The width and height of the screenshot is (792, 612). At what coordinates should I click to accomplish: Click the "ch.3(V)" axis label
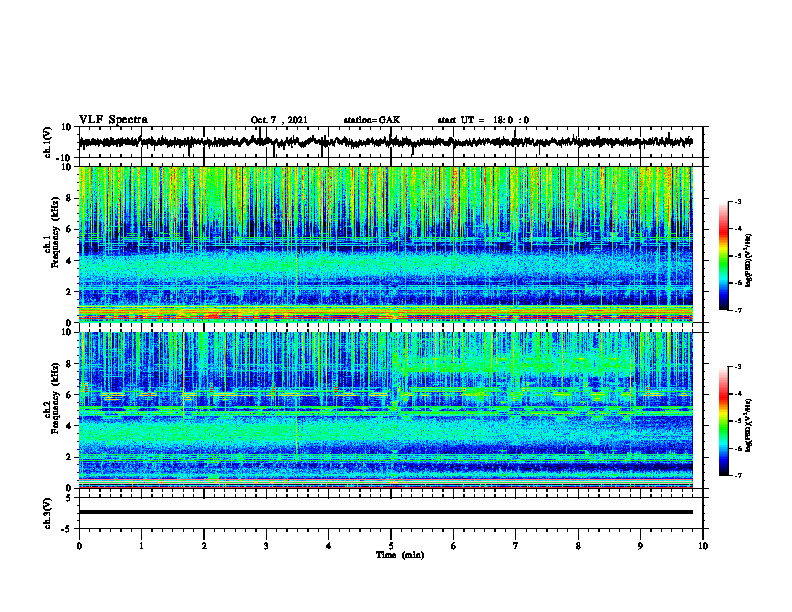(48, 513)
